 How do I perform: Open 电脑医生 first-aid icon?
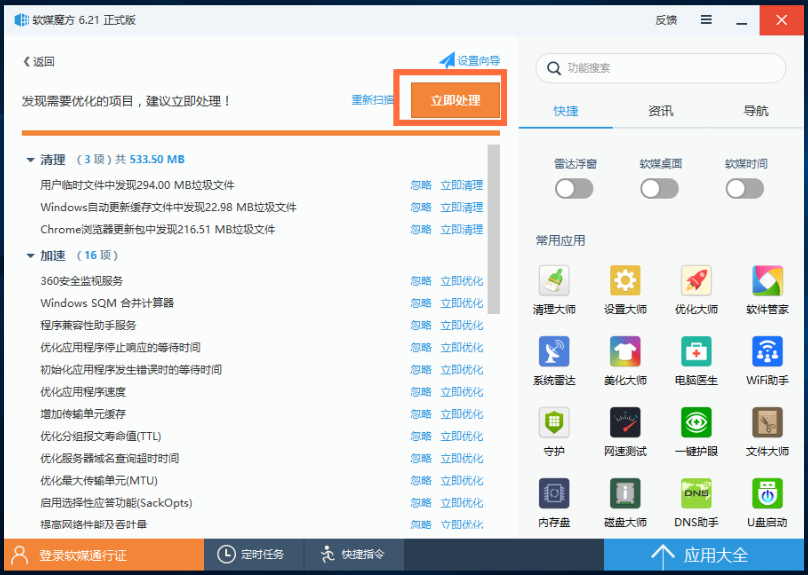[x=696, y=351]
